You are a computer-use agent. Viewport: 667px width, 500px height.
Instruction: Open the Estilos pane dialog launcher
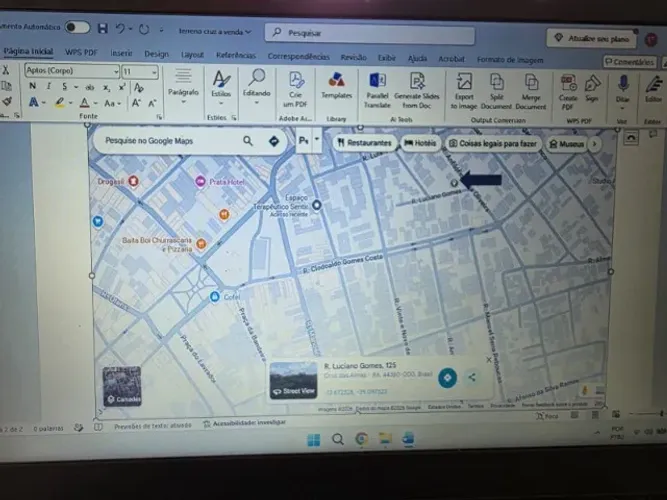[x=234, y=118]
